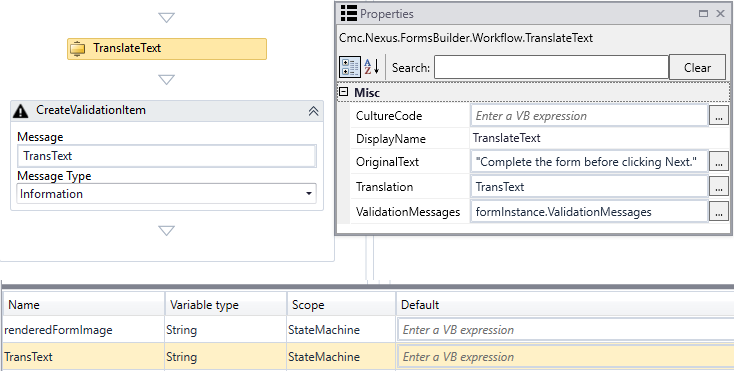Focus the Properties search box
The width and height of the screenshot is (734, 371).
551,67
